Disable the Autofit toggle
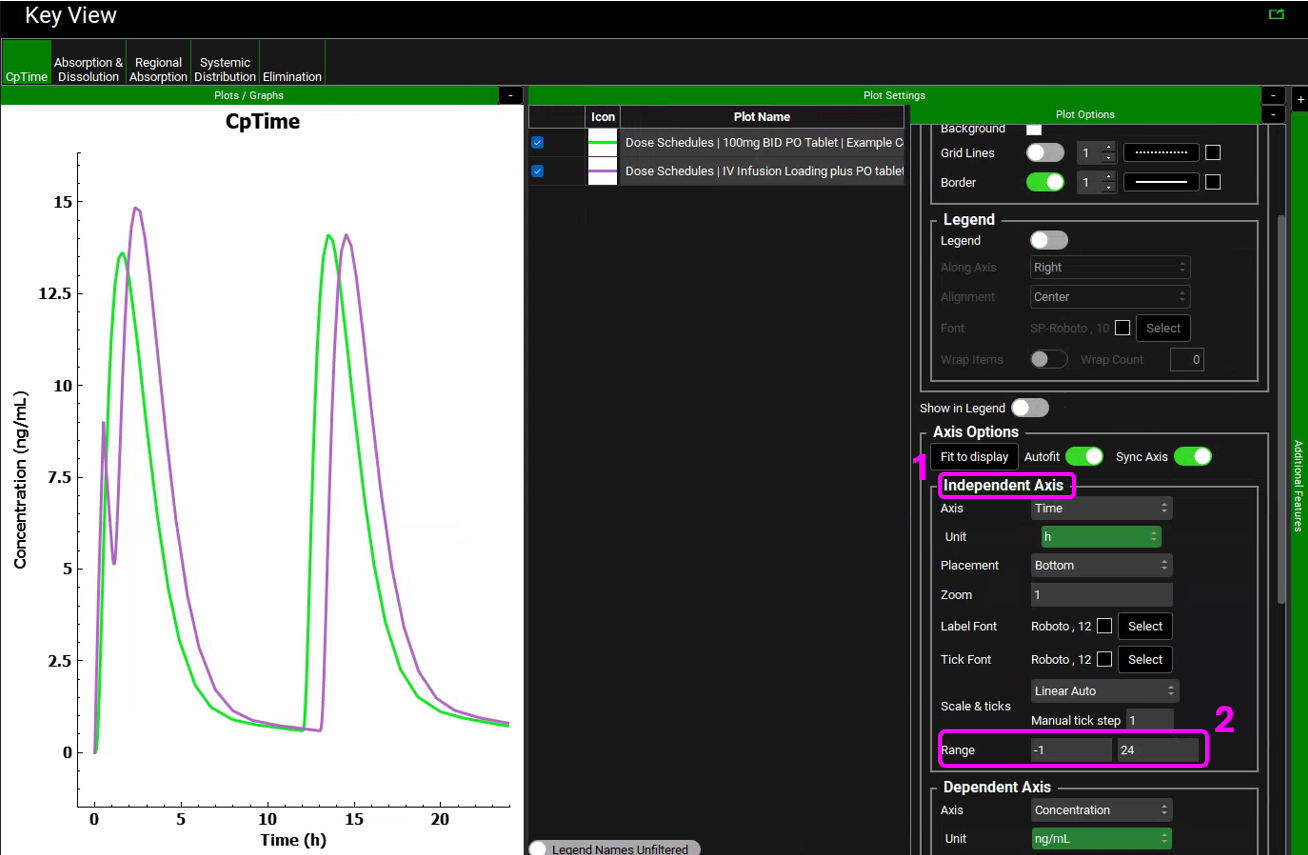This screenshot has height=855, width=1308. coord(1084,456)
